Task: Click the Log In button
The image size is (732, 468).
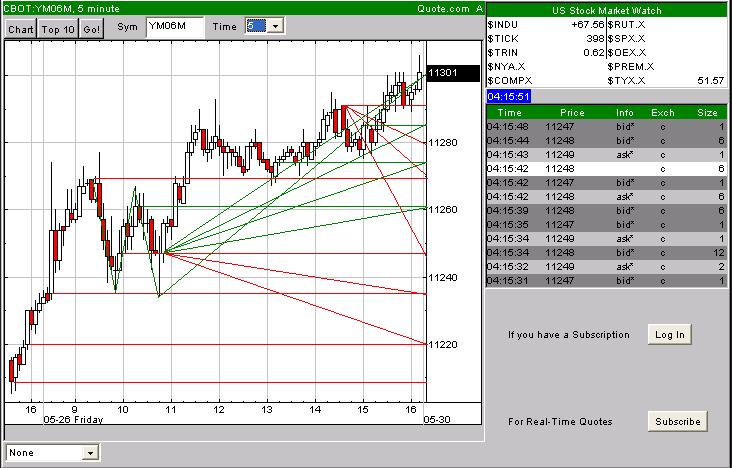Action: [667, 334]
